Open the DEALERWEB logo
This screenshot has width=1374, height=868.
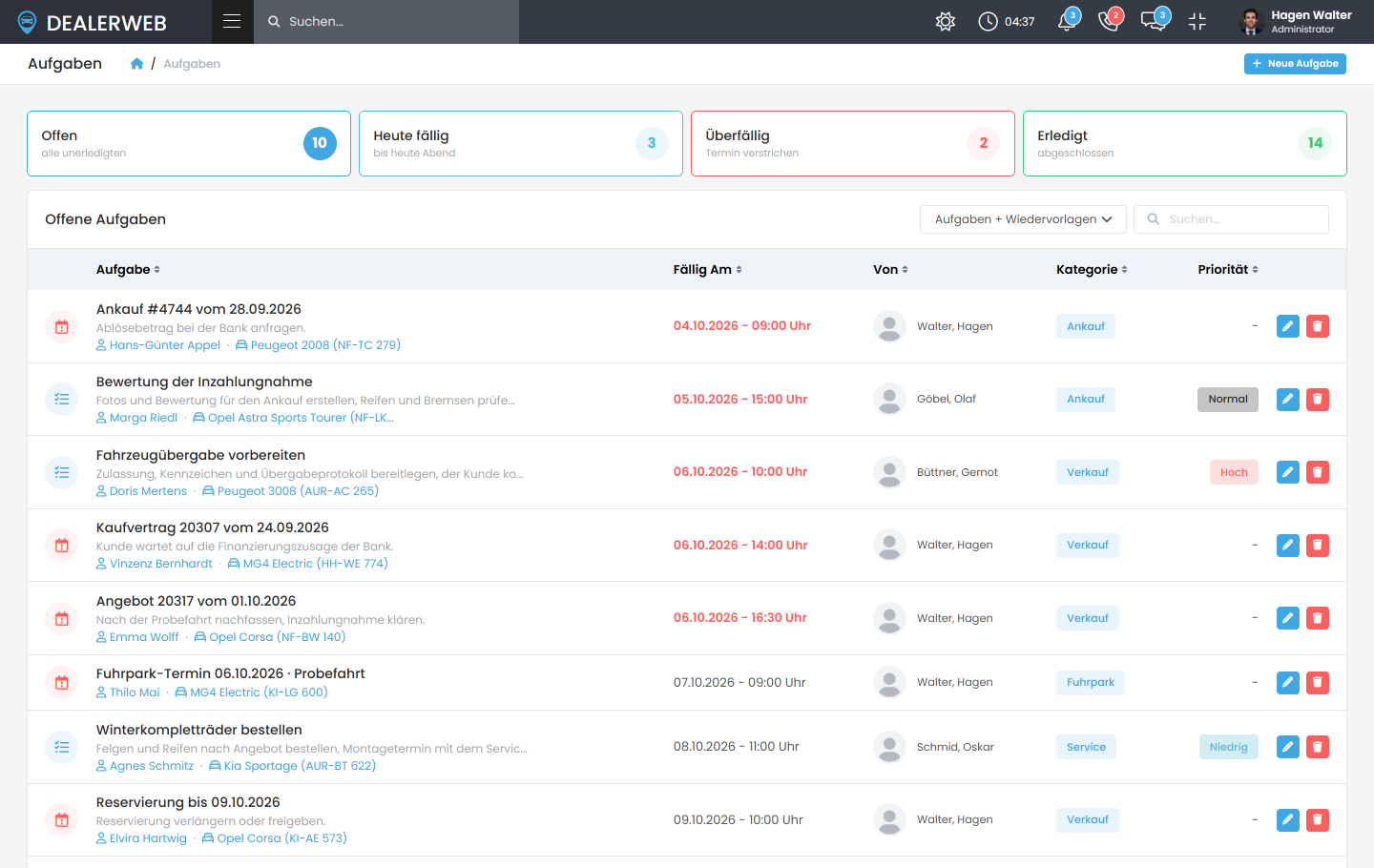pyautogui.click(x=93, y=22)
